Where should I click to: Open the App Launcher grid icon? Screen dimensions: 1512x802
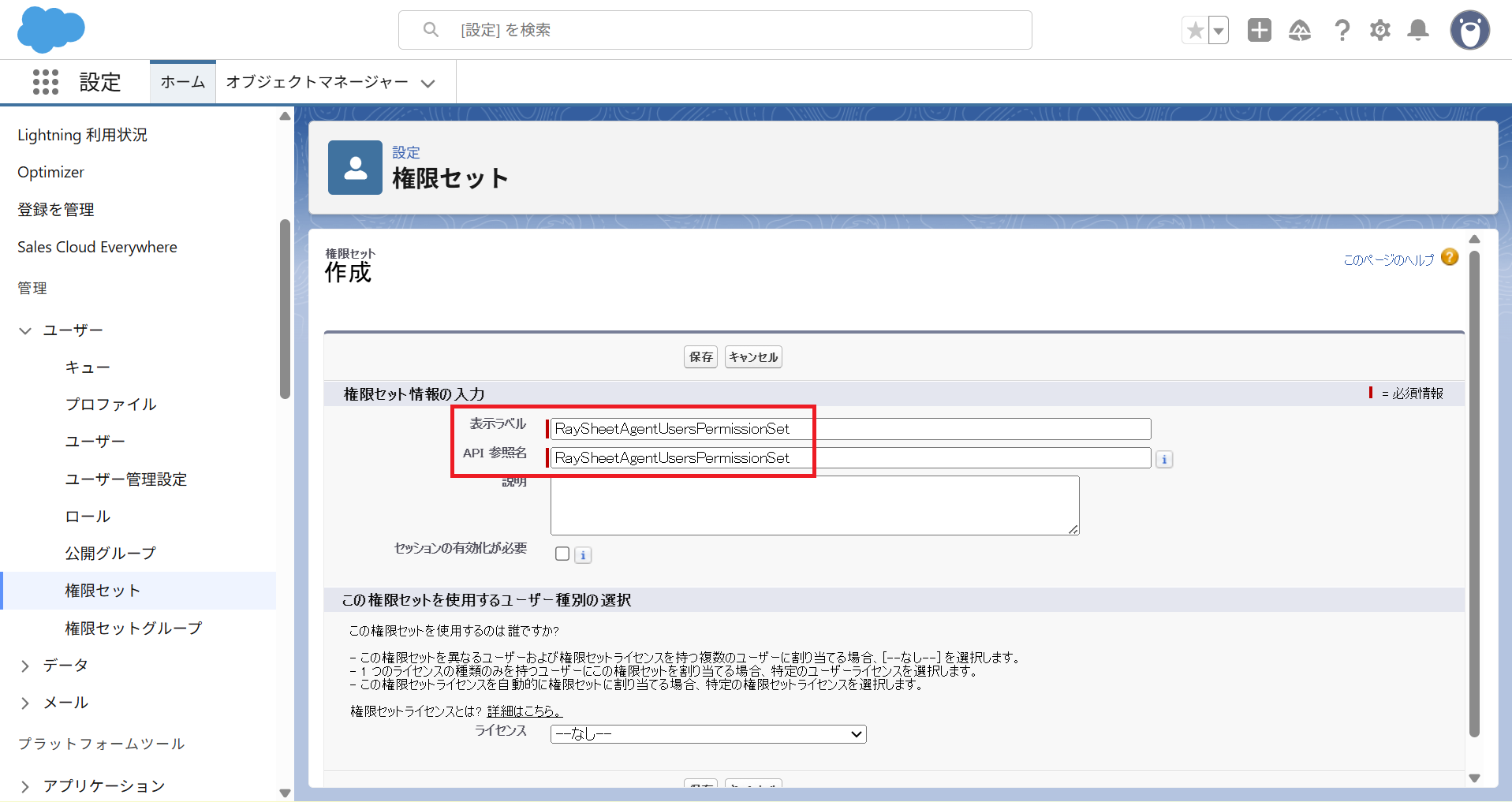[x=46, y=82]
